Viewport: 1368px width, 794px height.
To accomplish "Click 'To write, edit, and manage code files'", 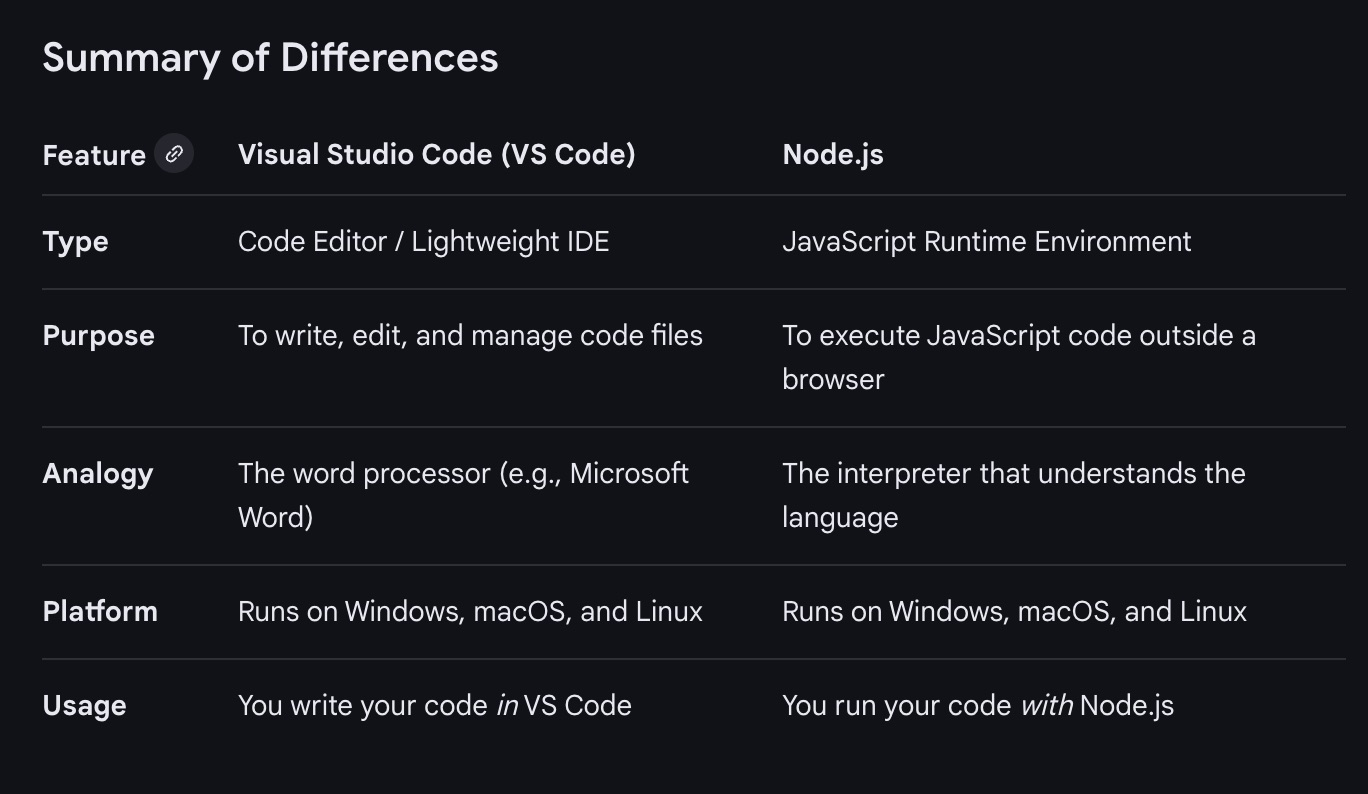I will (x=470, y=336).
